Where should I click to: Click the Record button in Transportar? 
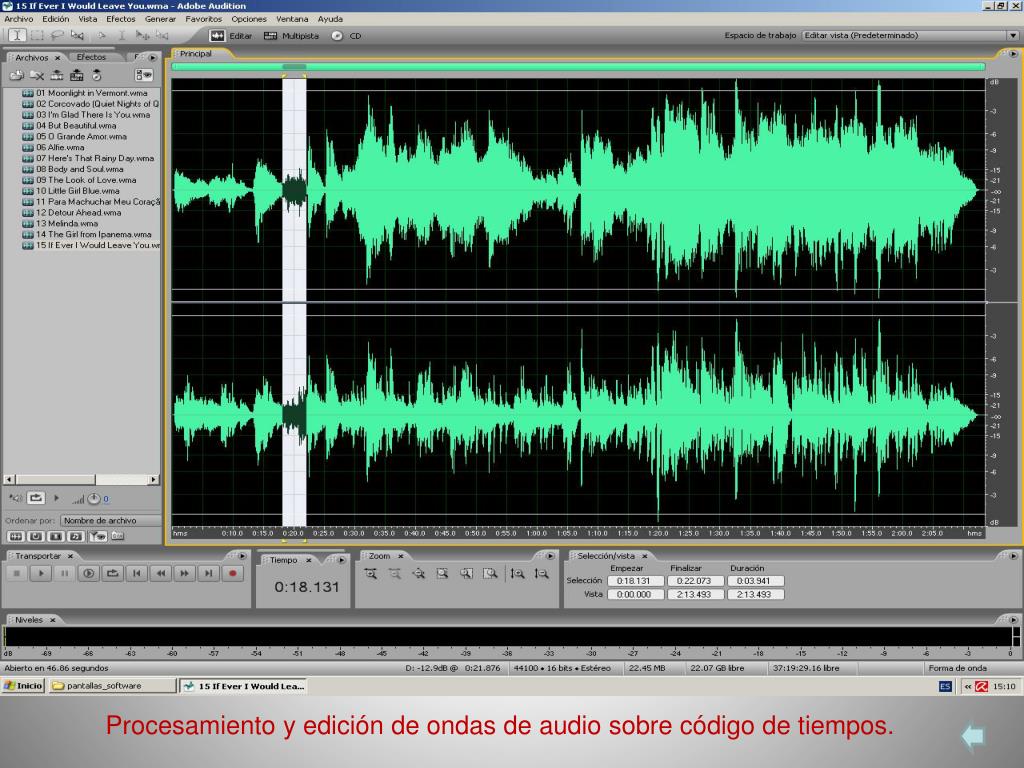(x=232, y=573)
